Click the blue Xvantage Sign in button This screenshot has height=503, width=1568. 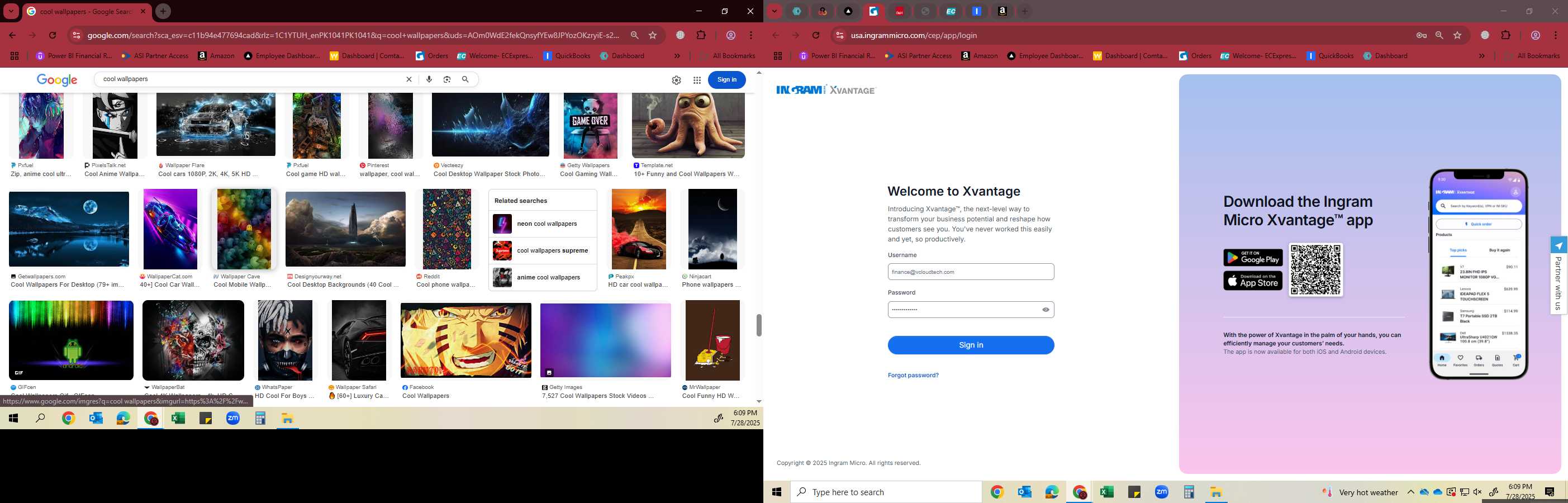971,345
